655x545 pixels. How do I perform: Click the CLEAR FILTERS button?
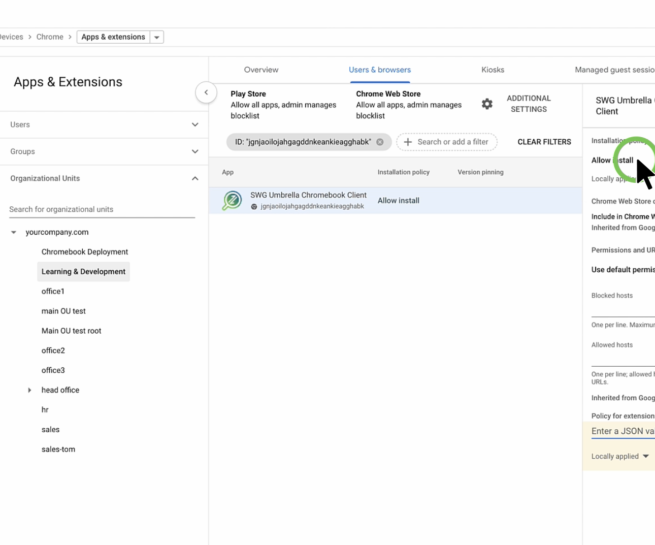pyautogui.click(x=544, y=142)
